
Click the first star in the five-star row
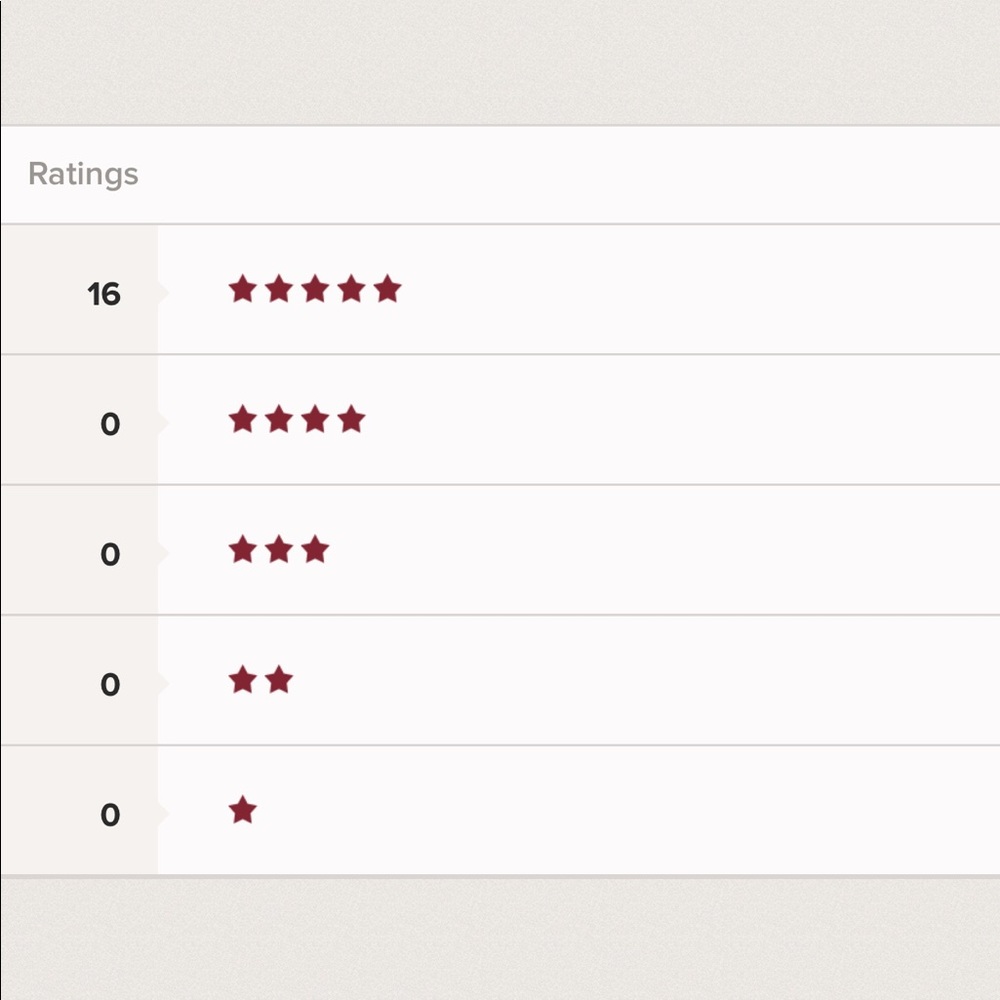[x=242, y=289]
